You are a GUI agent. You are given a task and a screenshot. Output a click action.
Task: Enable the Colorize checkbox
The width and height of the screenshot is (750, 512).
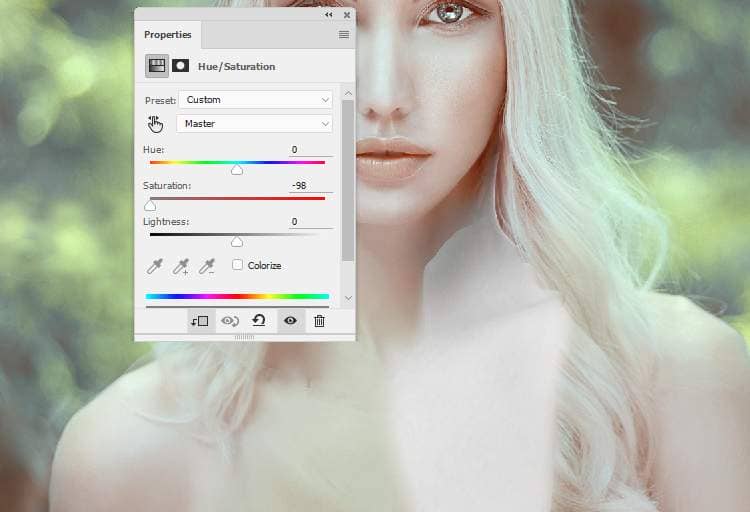tap(237, 265)
